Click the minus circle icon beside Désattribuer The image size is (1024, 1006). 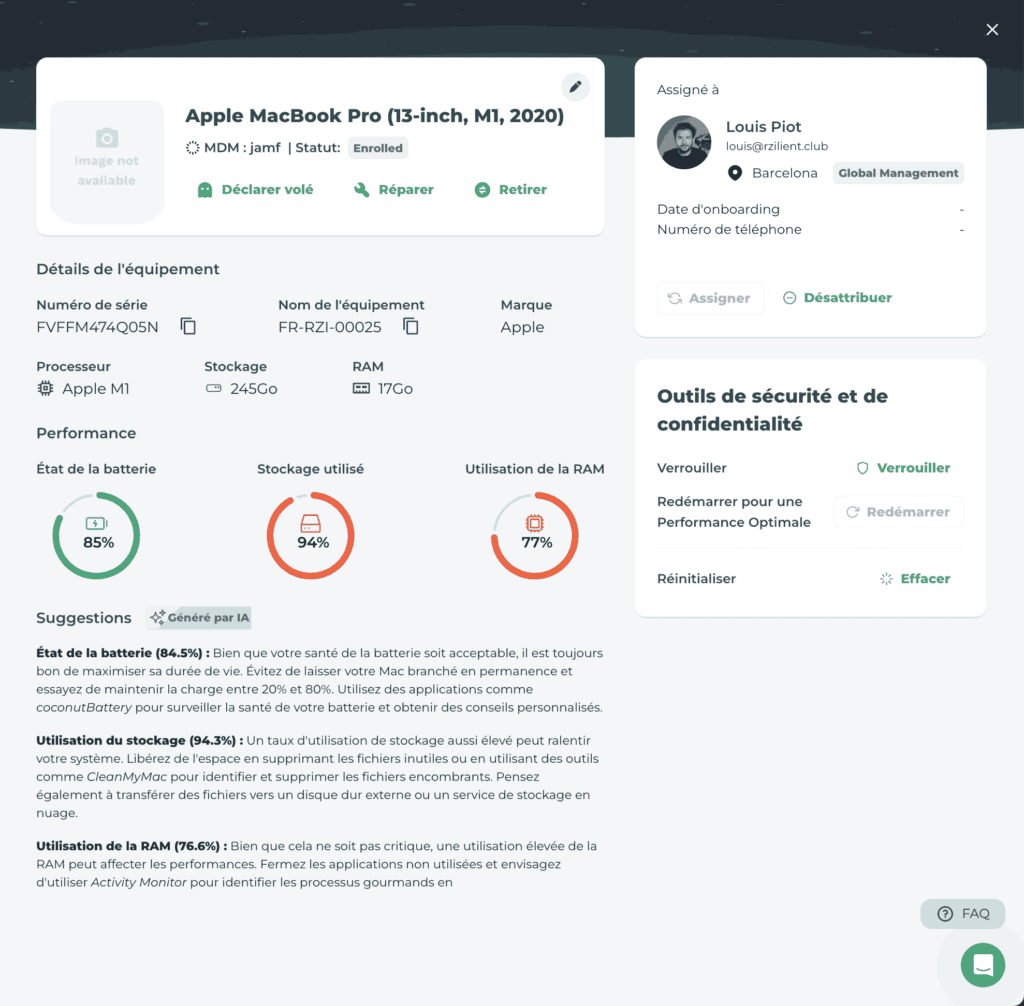(x=790, y=298)
